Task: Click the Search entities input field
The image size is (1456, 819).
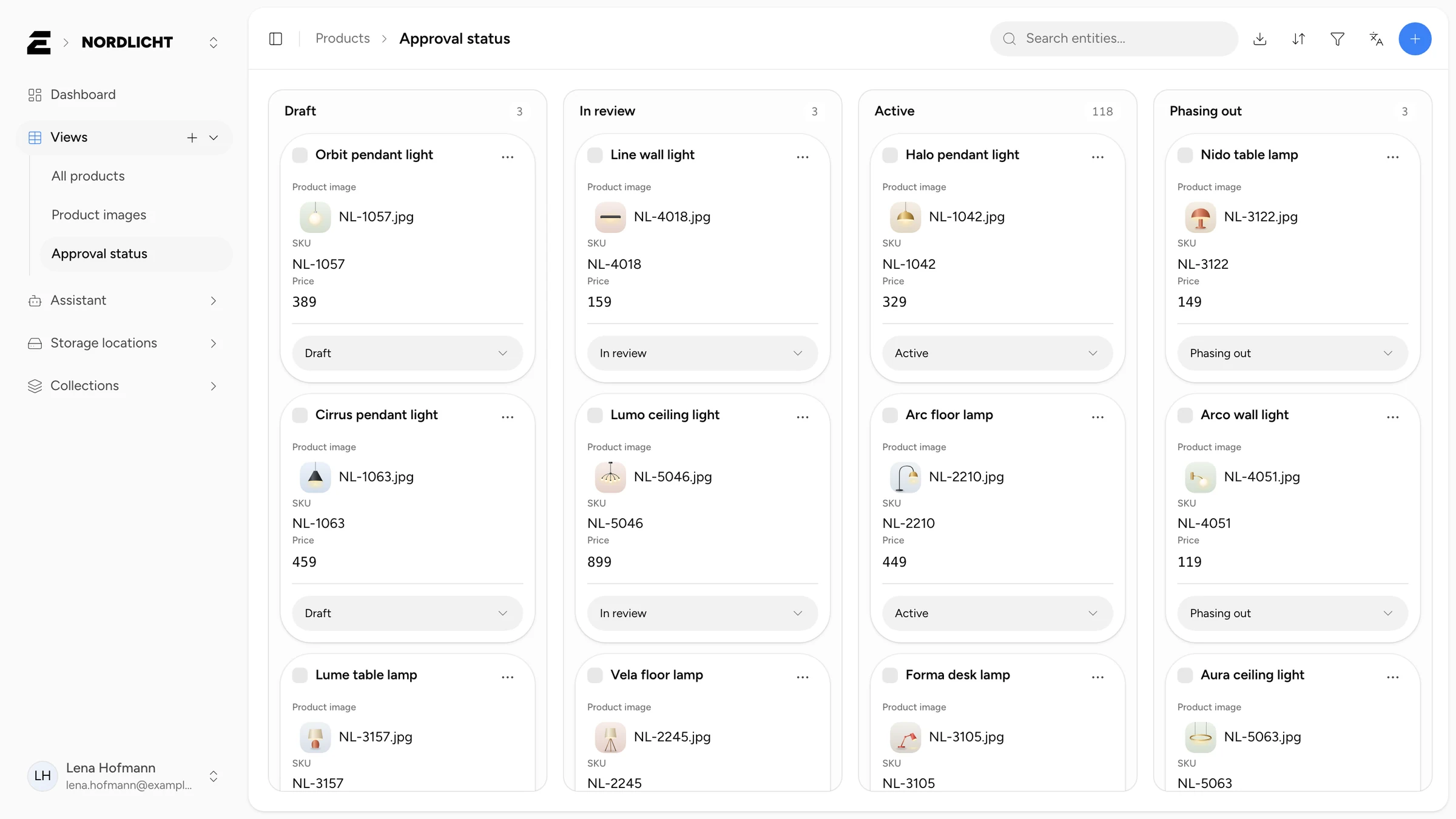Action: 1114,39
